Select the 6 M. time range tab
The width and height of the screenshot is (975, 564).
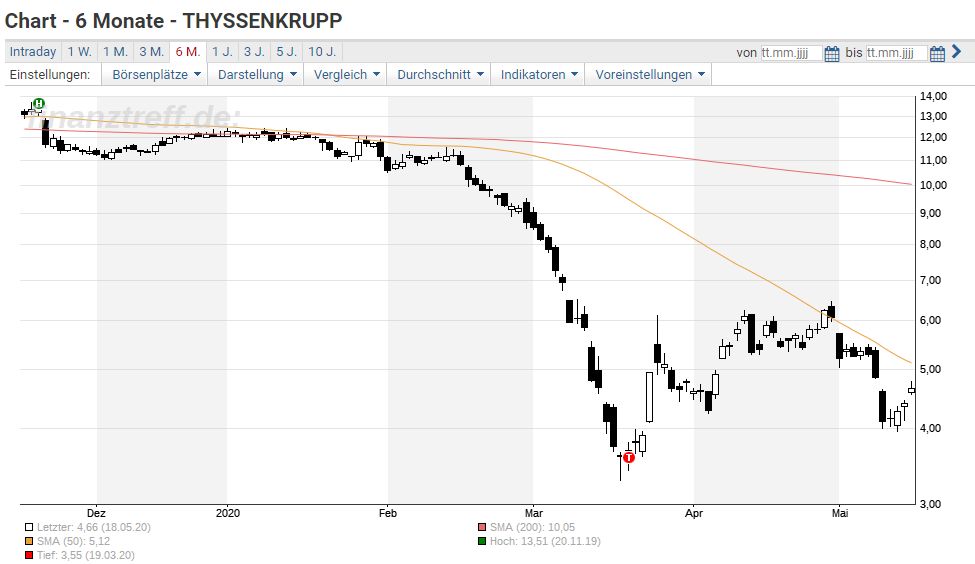tap(188, 52)
